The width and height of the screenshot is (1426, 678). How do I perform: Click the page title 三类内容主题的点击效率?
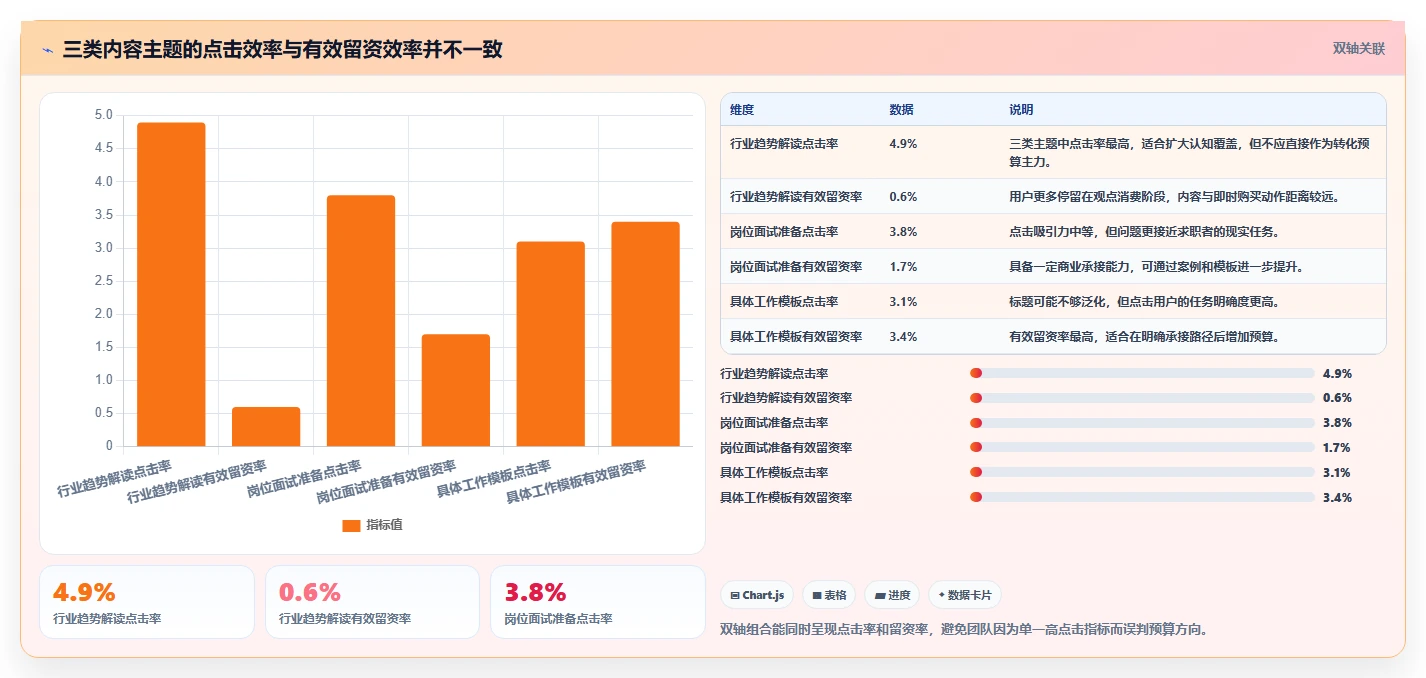(283, 50)
